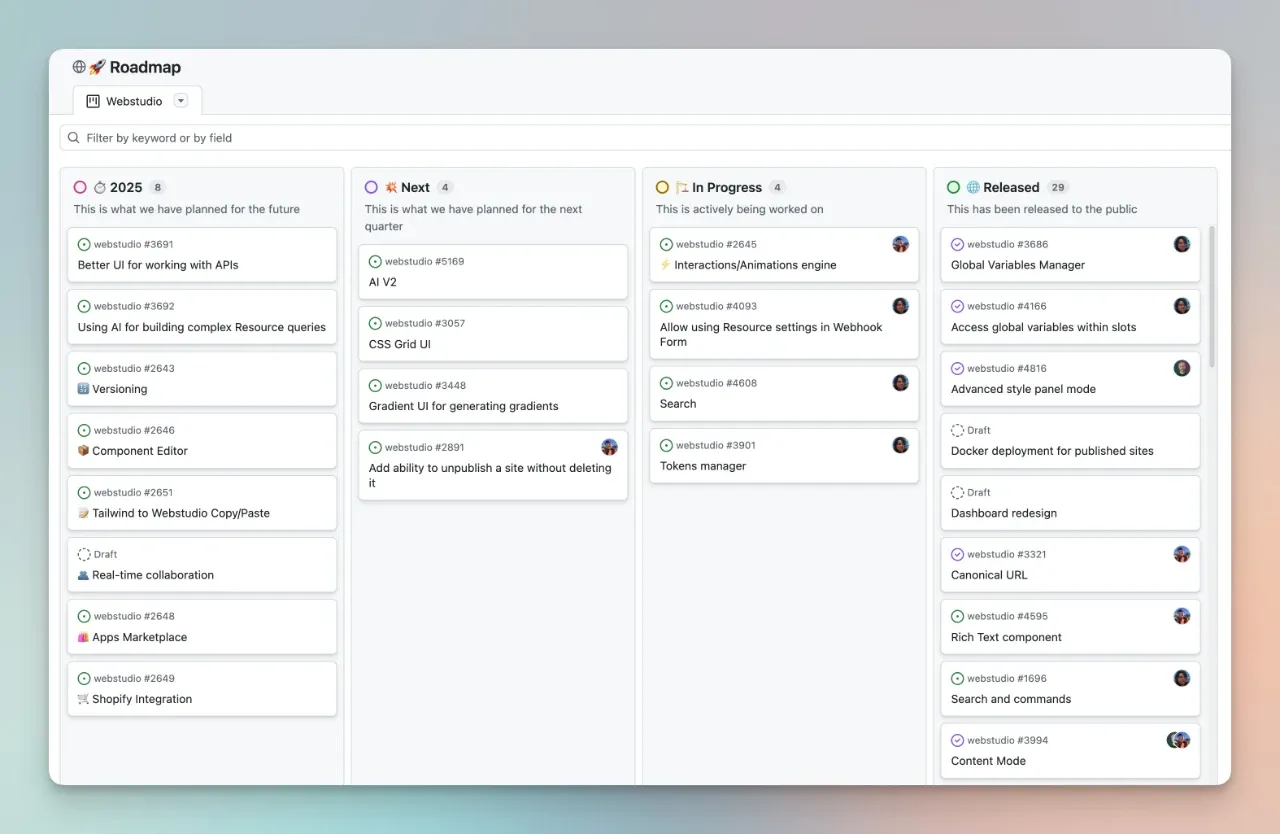Open Access global variables within slots card
Viewport: 1280px width, 834px height.
coord(1043,327)
